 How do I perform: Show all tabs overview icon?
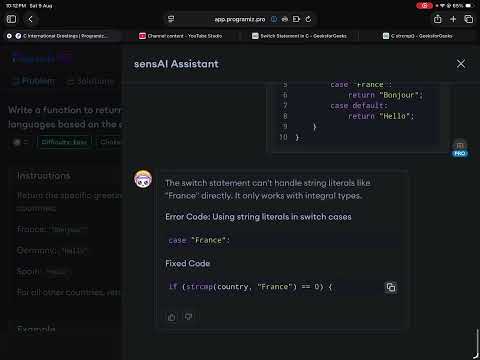click(469, 19)
